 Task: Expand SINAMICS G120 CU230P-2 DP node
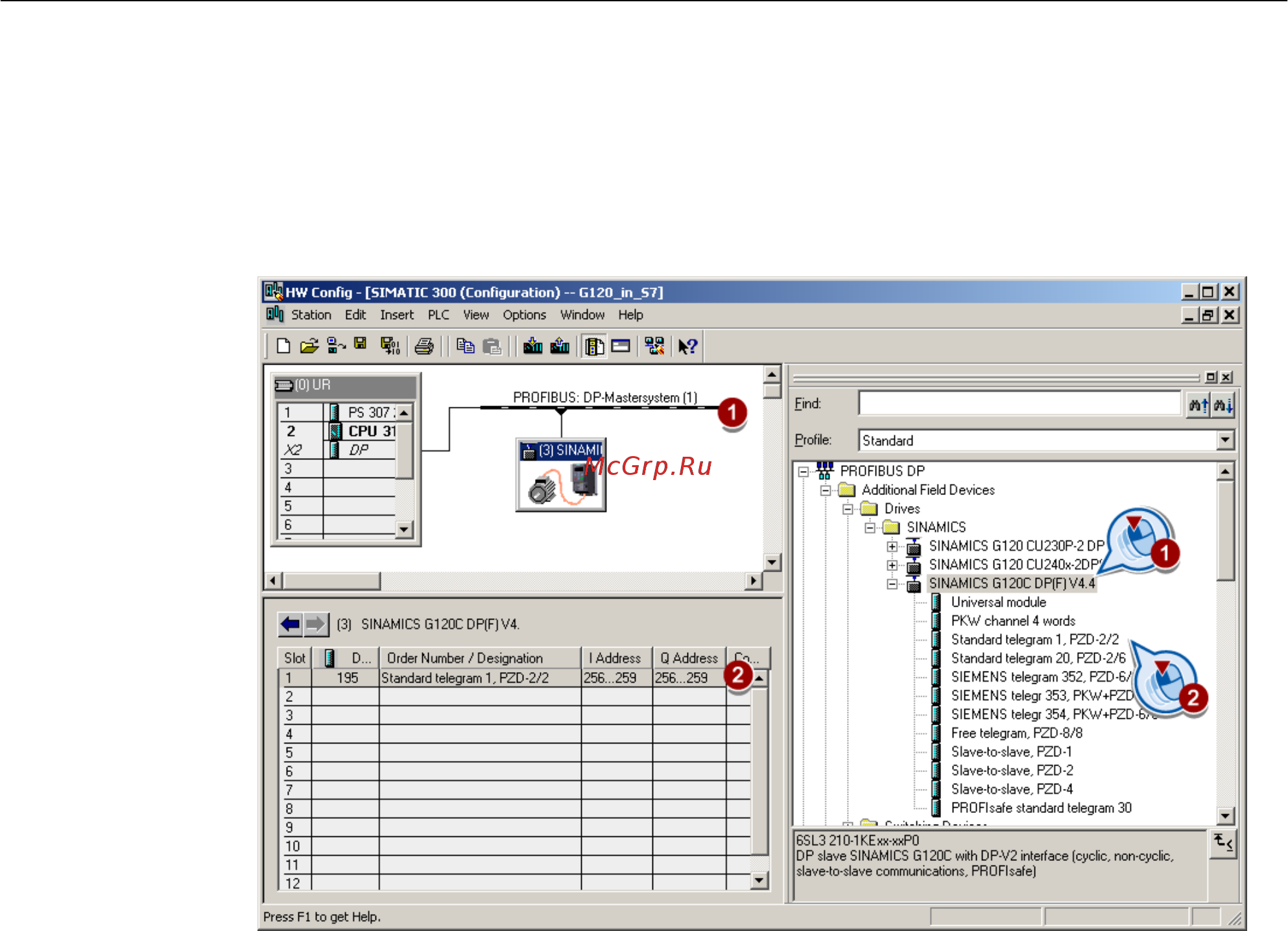[892, 547]
